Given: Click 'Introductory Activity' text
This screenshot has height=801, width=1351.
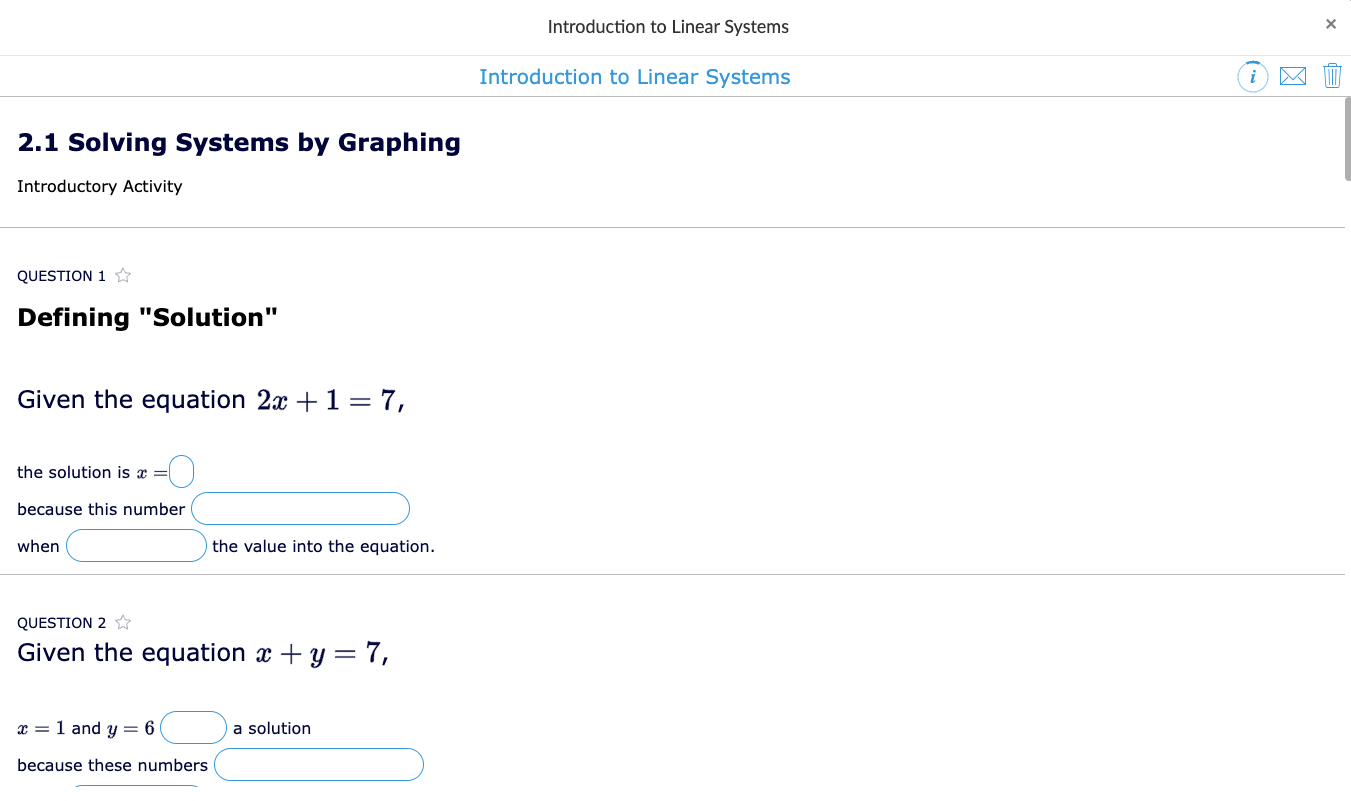Looking at the screenshot, I should click(99, 186).
